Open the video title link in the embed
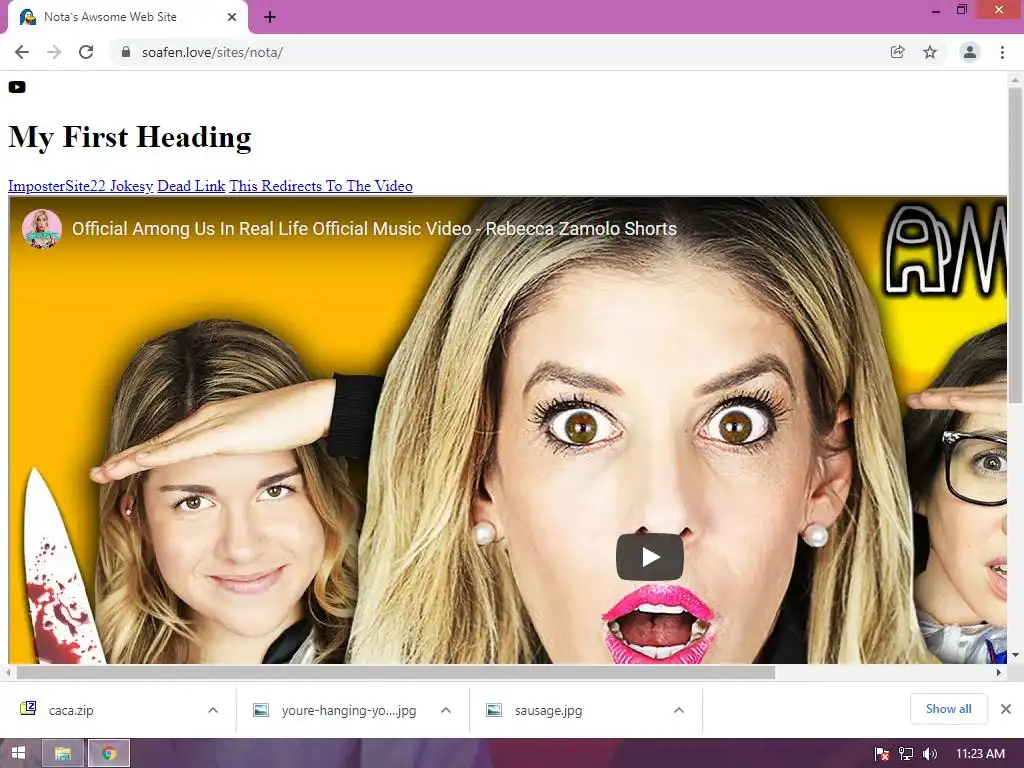Image resolution: width=1024 pixels, height=768 pixels. tap(374, 229)
